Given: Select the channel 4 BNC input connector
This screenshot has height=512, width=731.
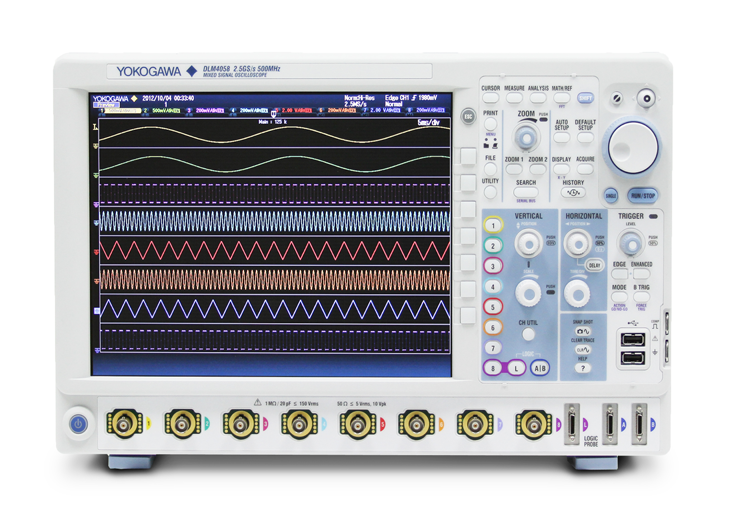Looking at the screenshot, I should click(x=299, y=424).
